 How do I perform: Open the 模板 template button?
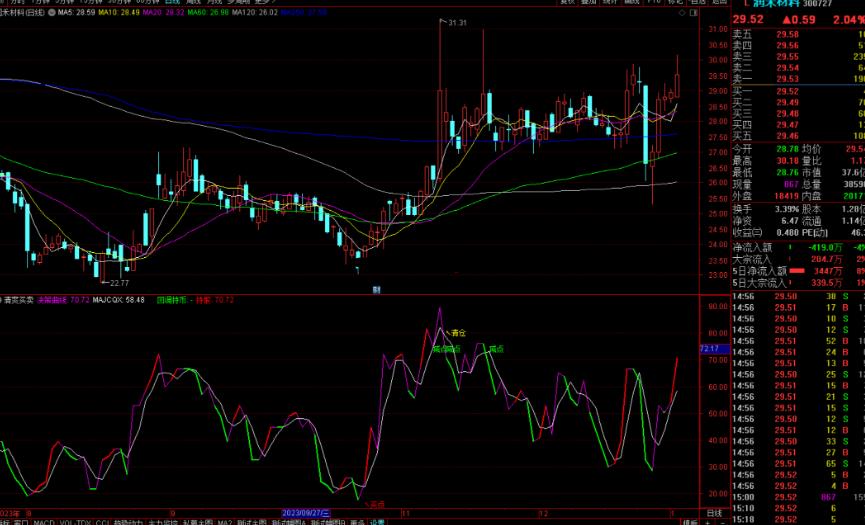[x=690, y=522]
